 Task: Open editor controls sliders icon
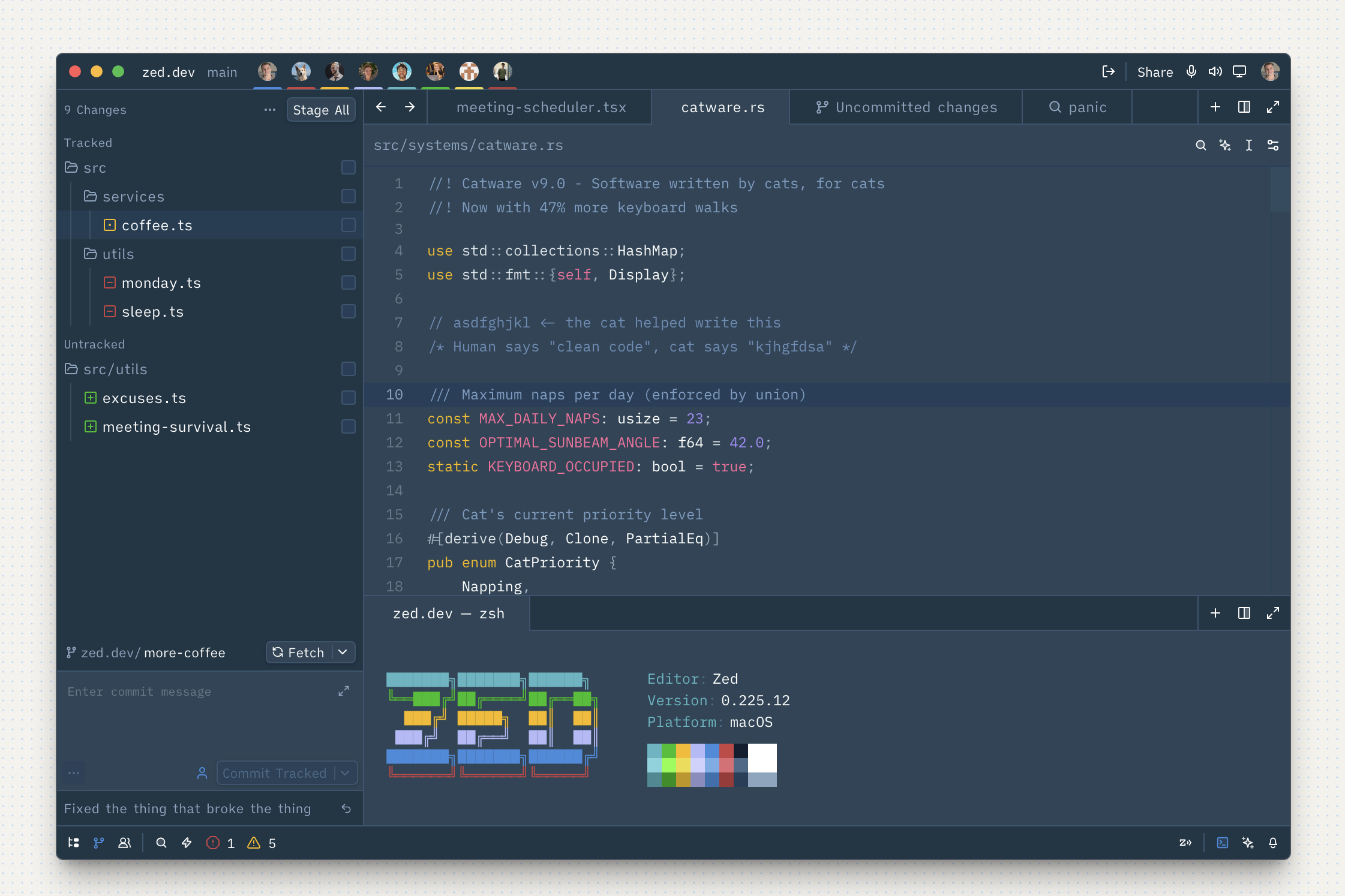pos(1273,145)
